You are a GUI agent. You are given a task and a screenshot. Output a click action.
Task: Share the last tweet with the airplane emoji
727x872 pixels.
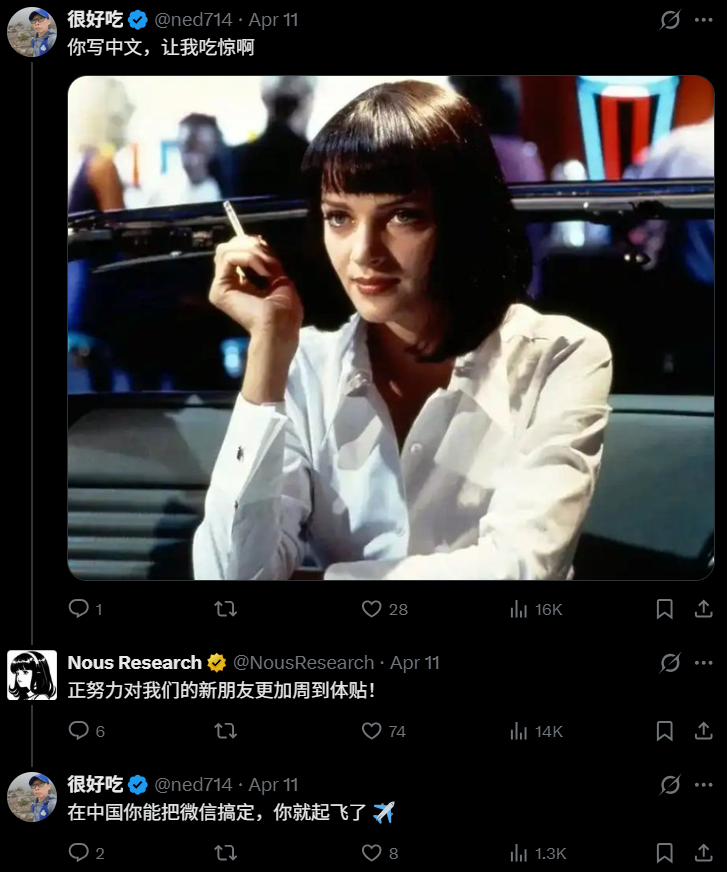703,853
